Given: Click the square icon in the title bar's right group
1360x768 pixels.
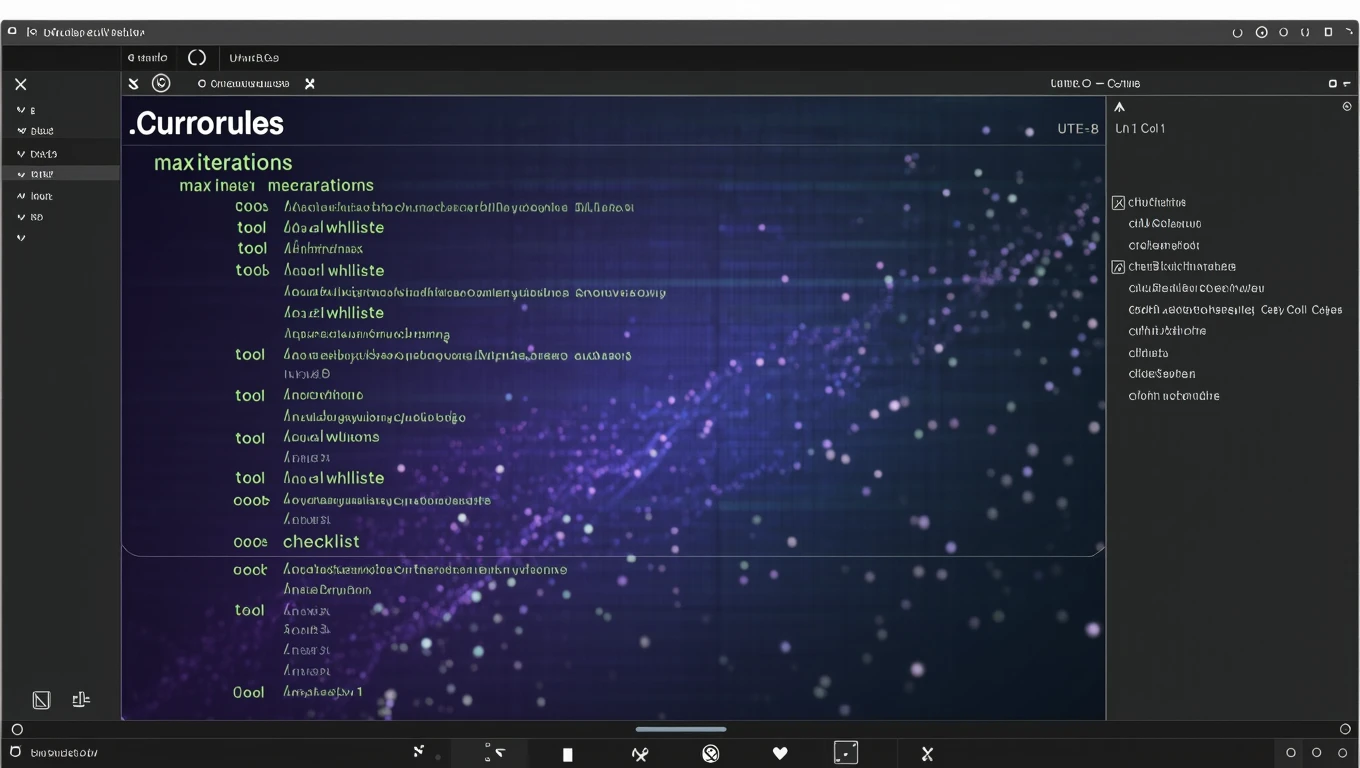Looking at the screenshot, I should click(1328, 32).
